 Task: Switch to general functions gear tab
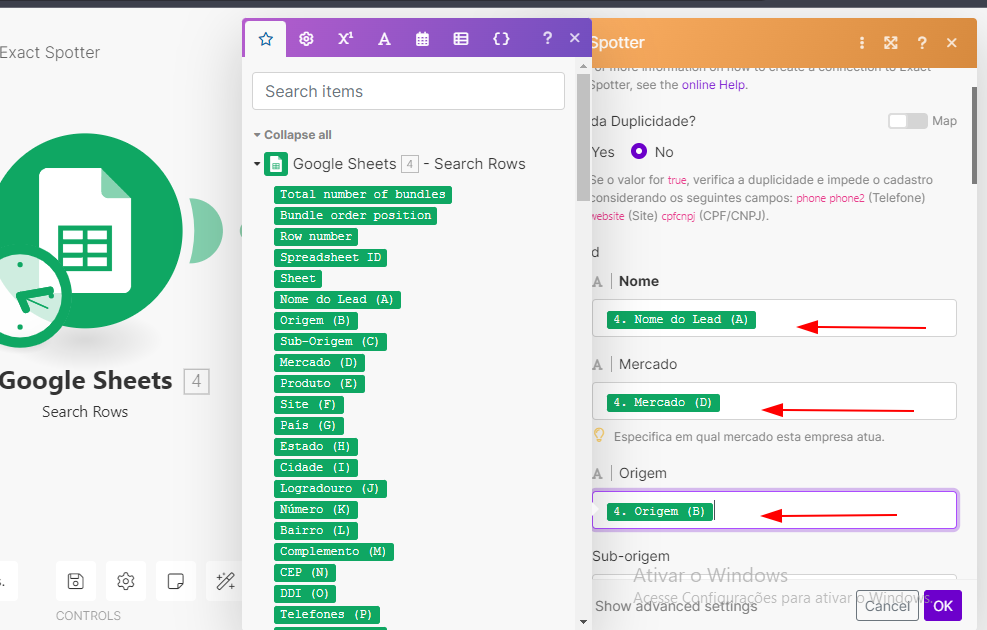coord(306,39)
